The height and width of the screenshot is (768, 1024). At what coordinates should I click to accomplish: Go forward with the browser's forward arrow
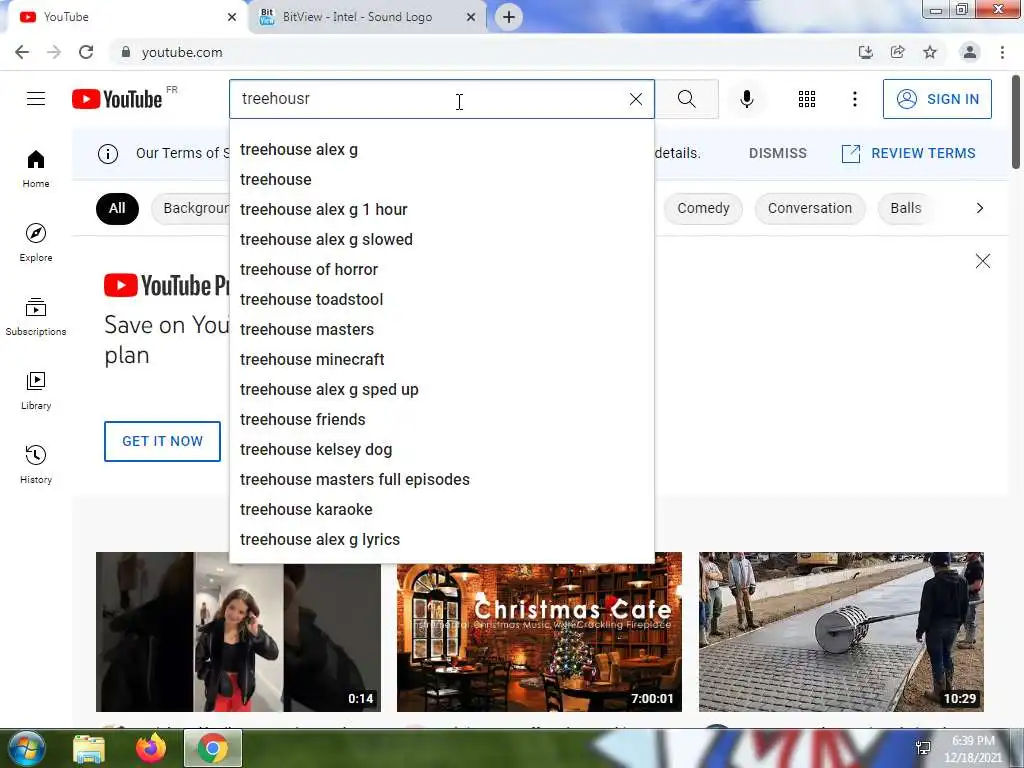(x=54, y=52)
